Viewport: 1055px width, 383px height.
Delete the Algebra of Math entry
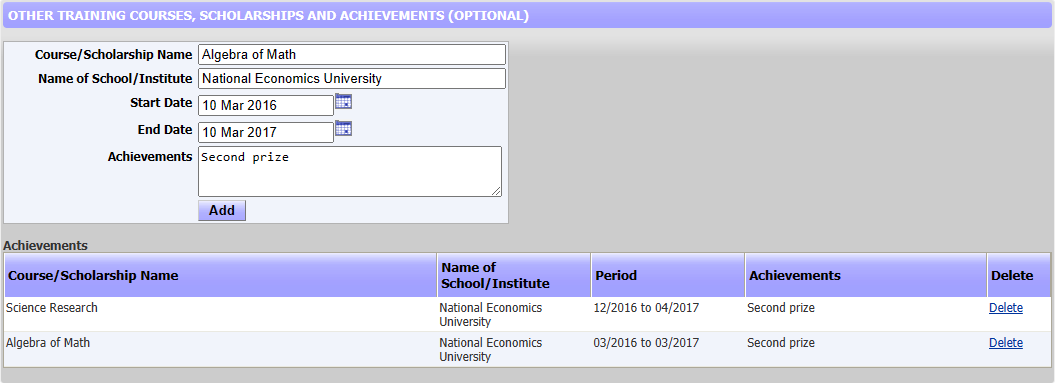point(1005,343)
